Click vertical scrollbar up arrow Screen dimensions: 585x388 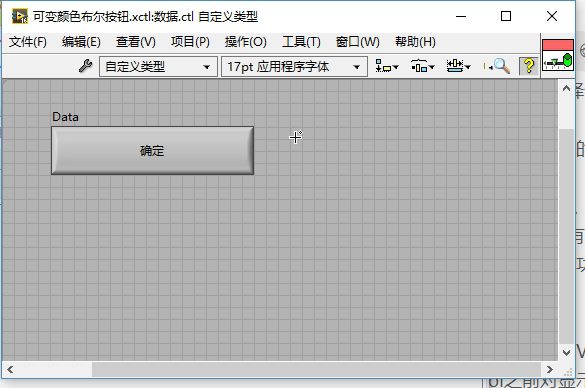point(566,89)
